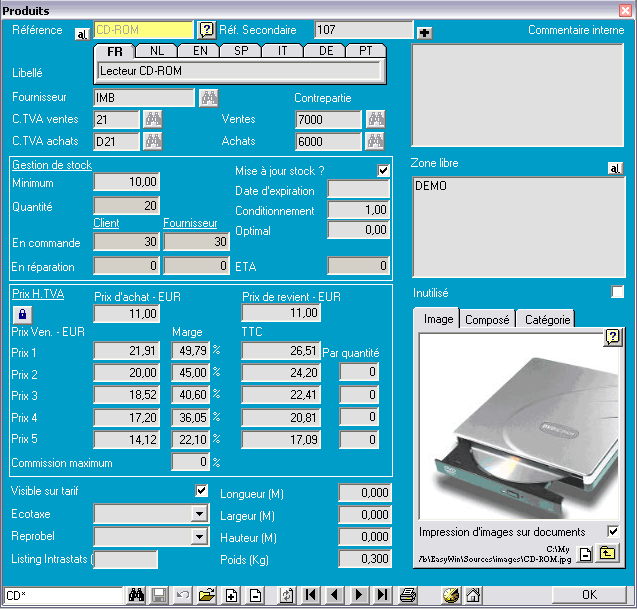Image resolution: width=637 pixels, height=609 pixels.
Task: Click the help icon next to Référence field
Action: pos(207,30)
